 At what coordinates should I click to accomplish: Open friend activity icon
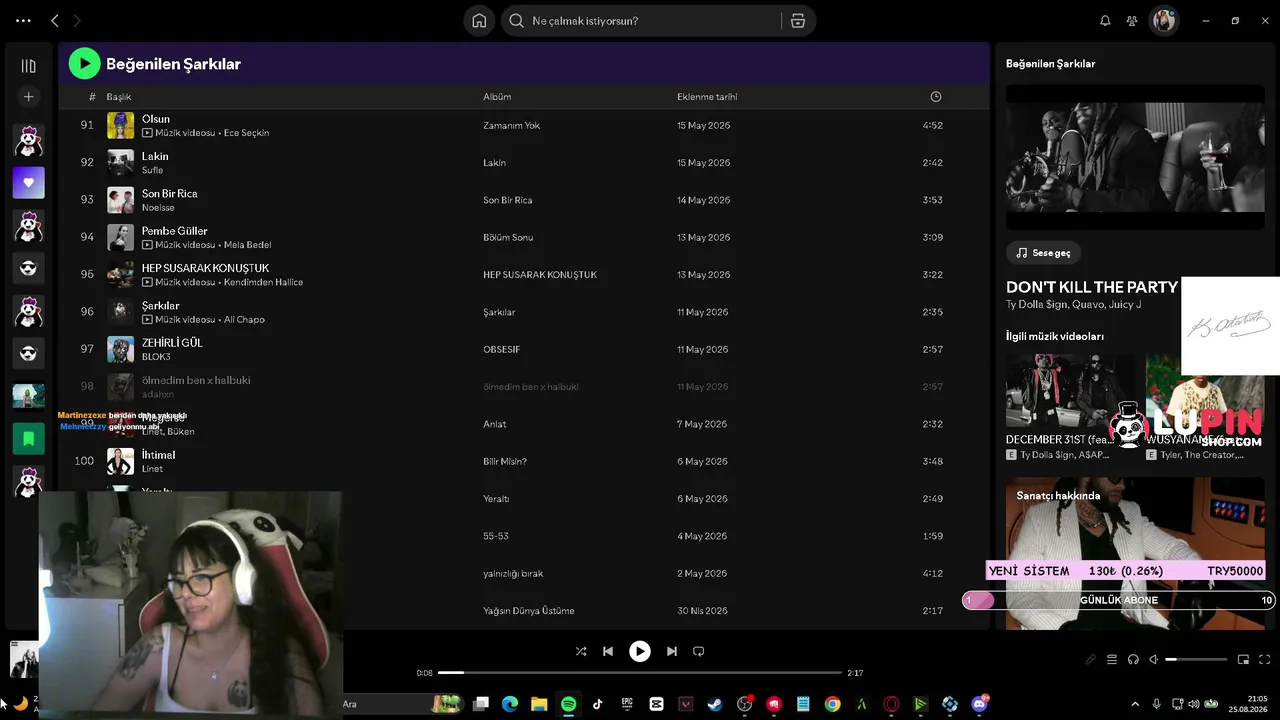click(1132, 21)
